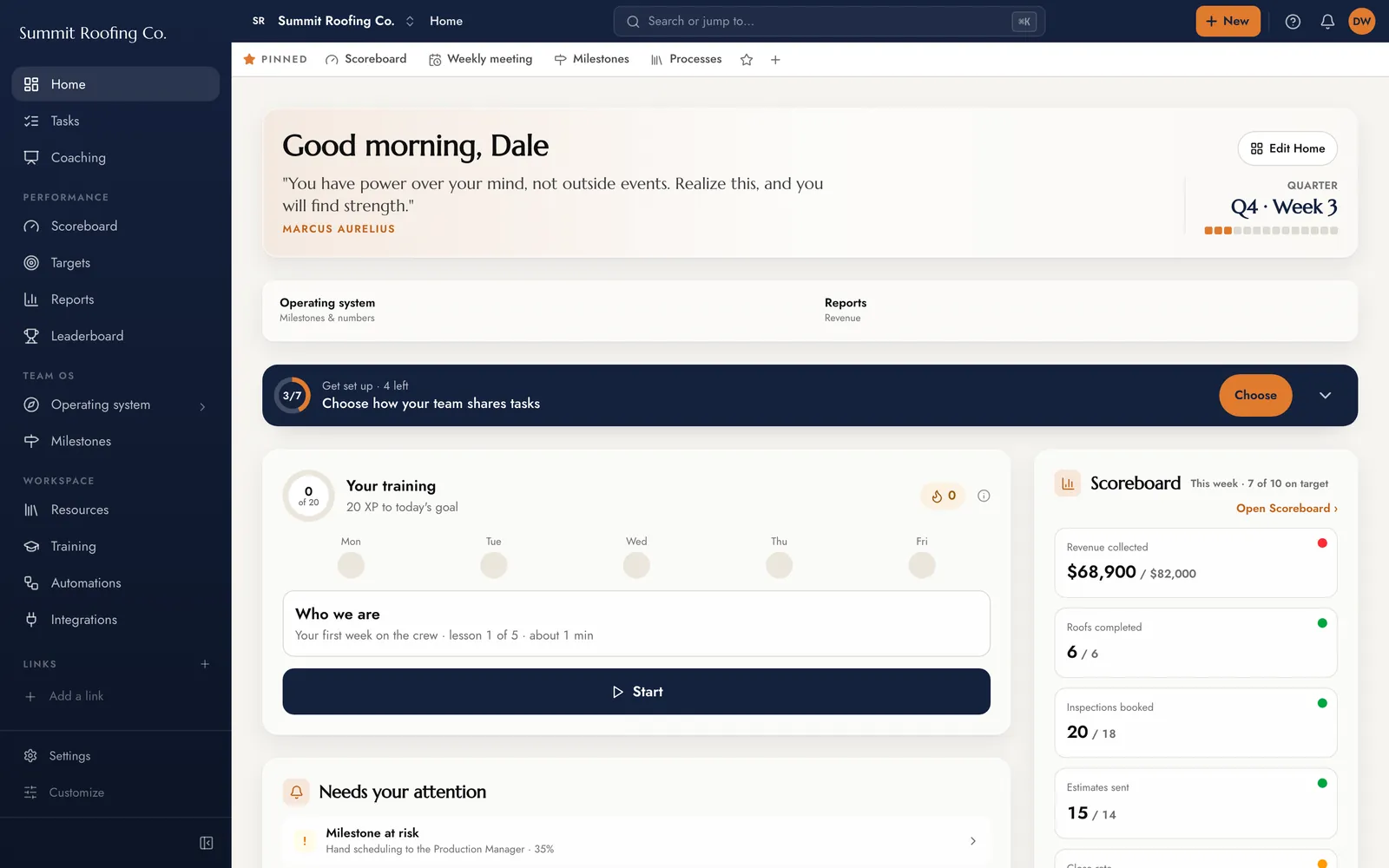Open Coaching in the sidebar
This screenshot has width=1389, height=868.
115,157
